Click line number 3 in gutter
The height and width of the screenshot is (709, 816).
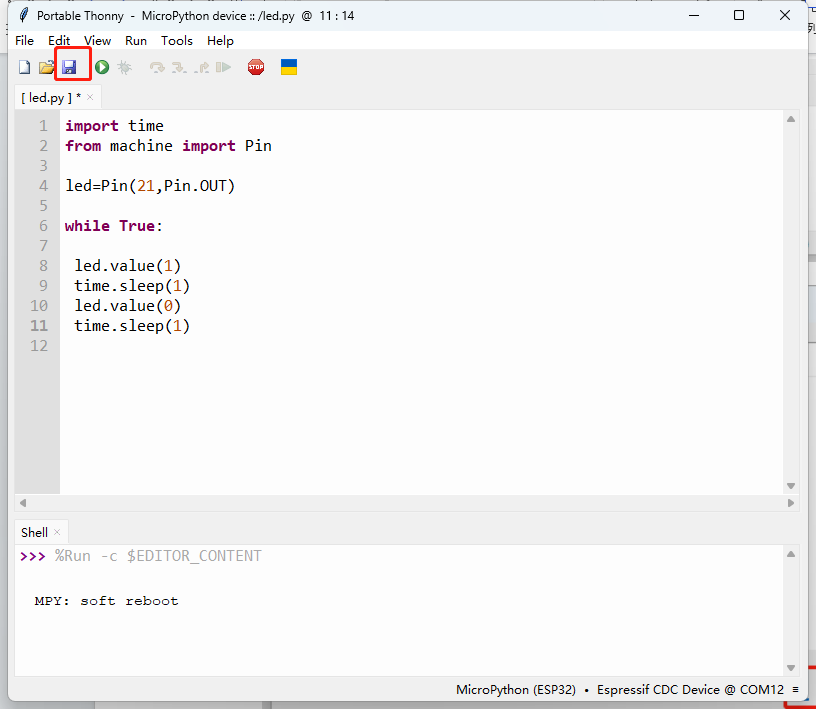click(x=44, y=166)
